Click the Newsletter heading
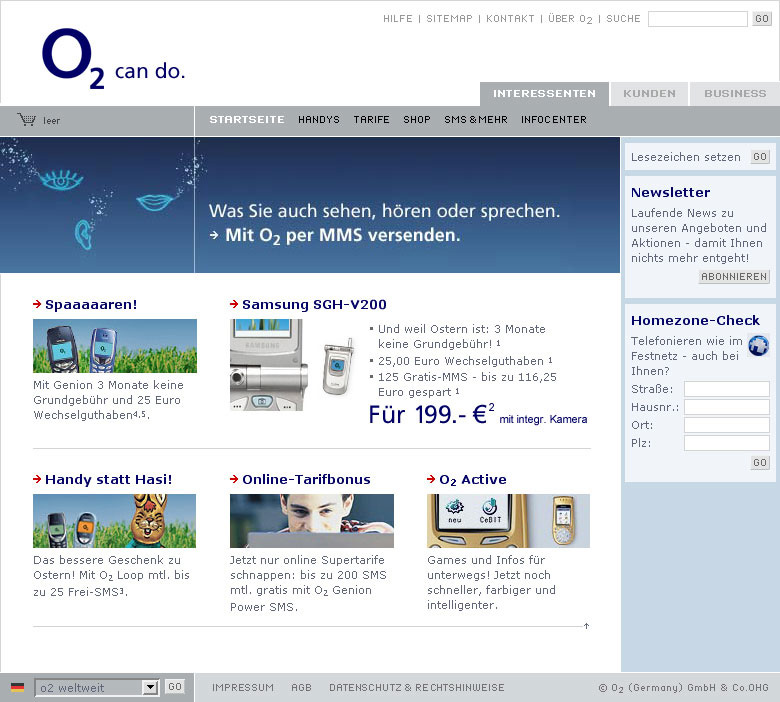This screenshot has width=780, height=702. point(670,192)
